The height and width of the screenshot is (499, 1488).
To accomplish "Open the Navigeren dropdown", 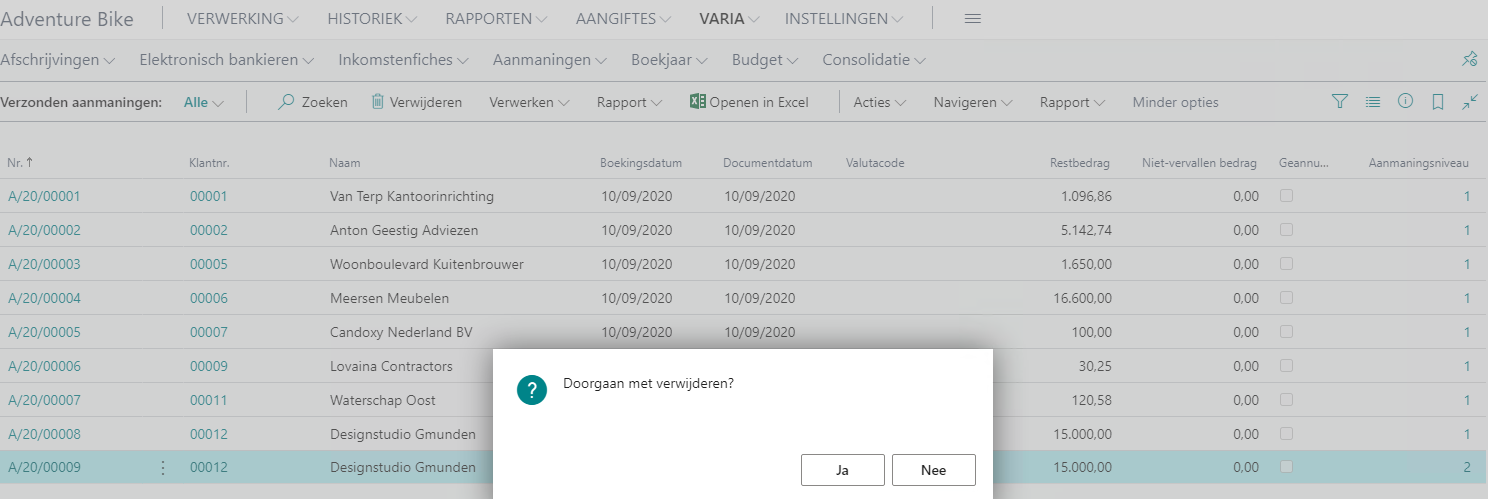I will coord(972,102).
